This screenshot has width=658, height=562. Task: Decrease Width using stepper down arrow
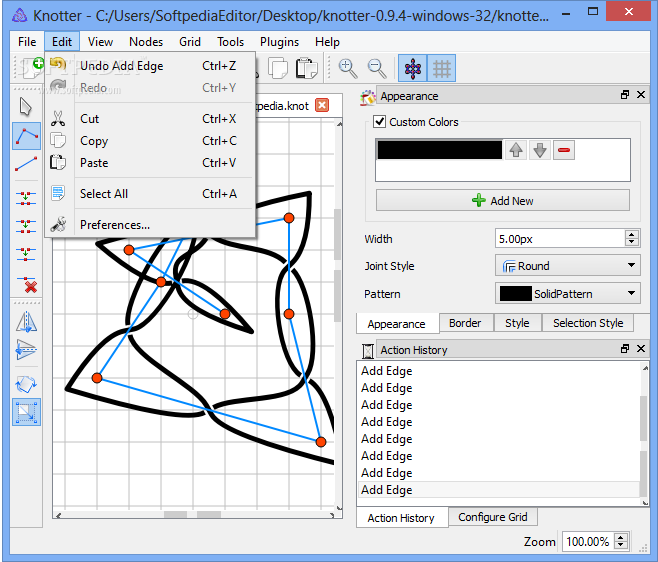pyautogui.click(x=632, y=243)
